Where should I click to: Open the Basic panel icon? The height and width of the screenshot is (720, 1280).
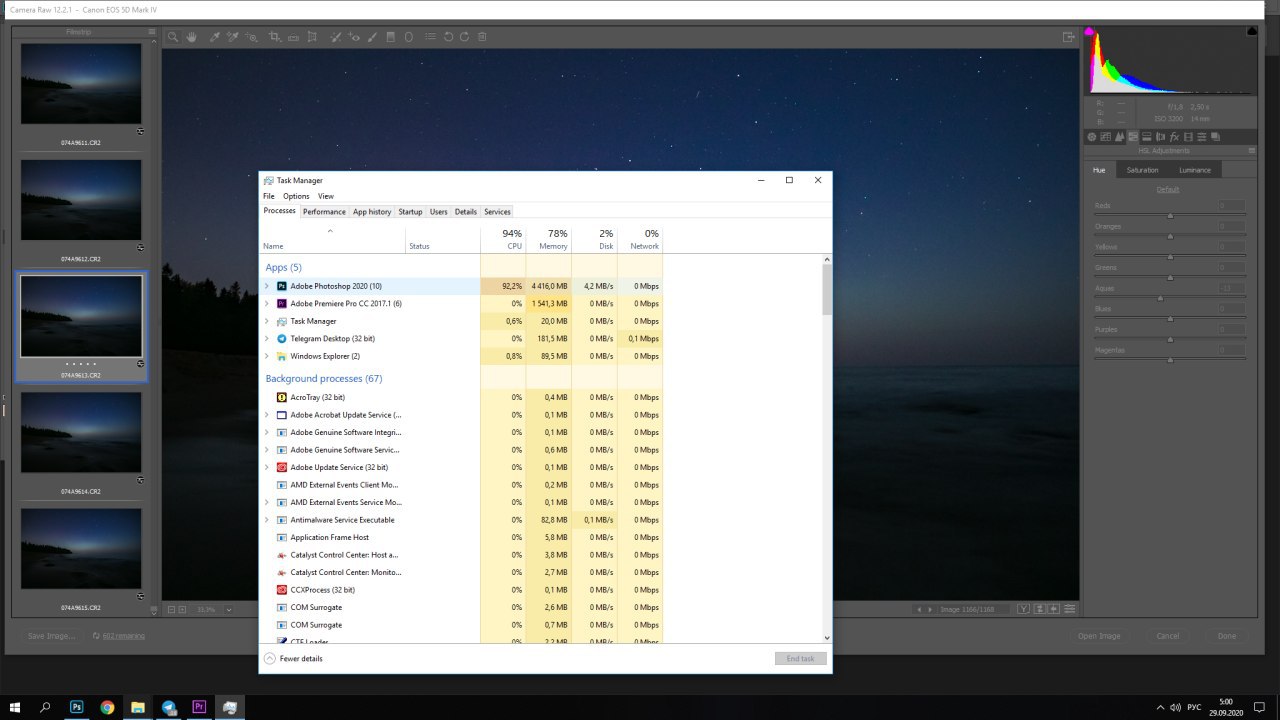[1092, 137]
